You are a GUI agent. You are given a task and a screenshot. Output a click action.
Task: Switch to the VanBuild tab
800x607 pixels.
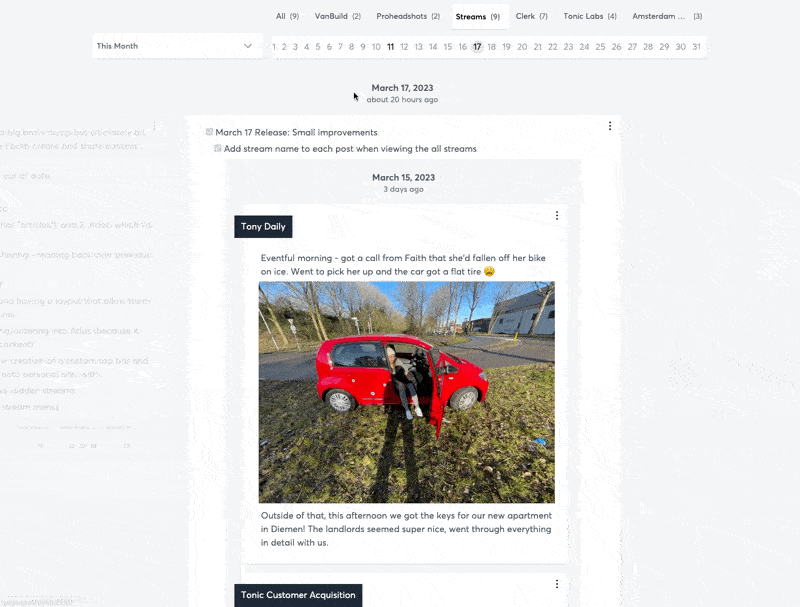click(338, 16)
